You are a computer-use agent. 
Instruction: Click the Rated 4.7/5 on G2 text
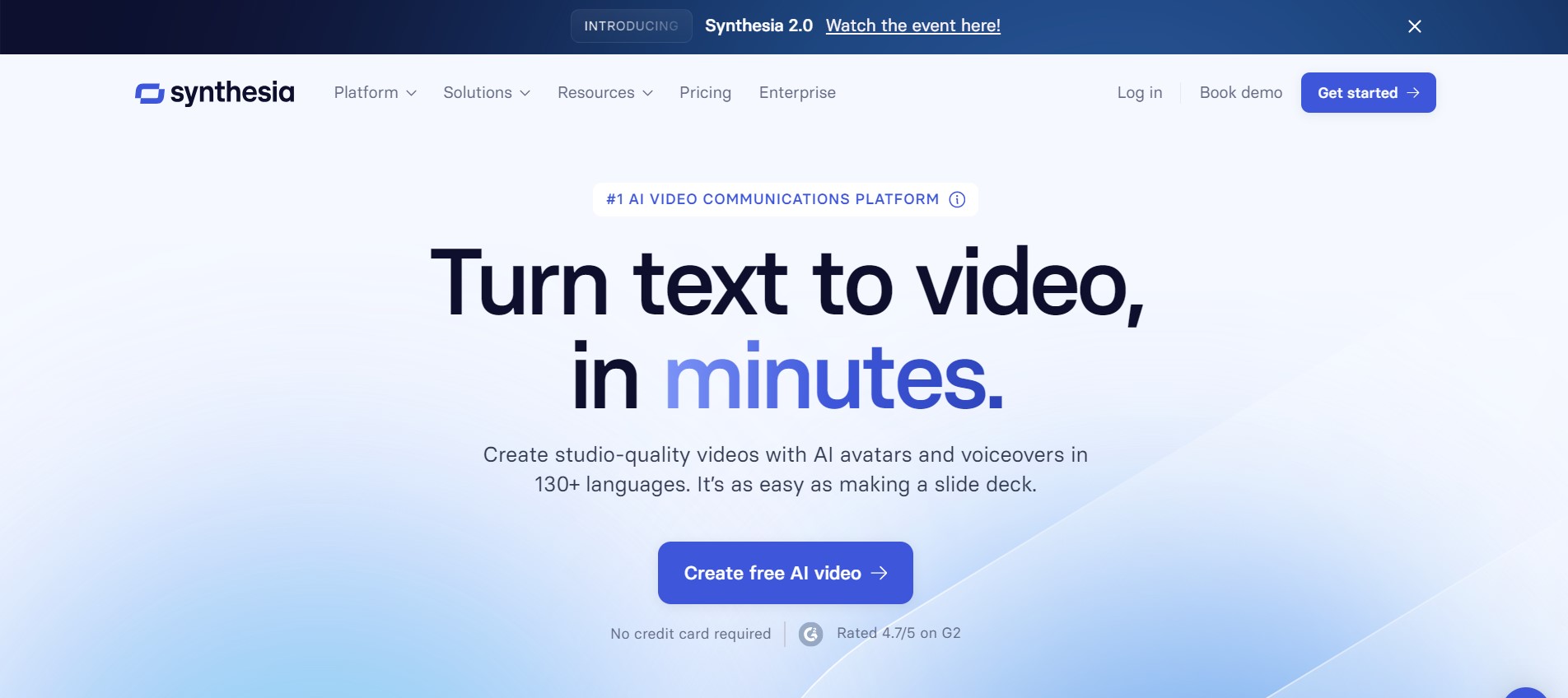tap(898, 633)
